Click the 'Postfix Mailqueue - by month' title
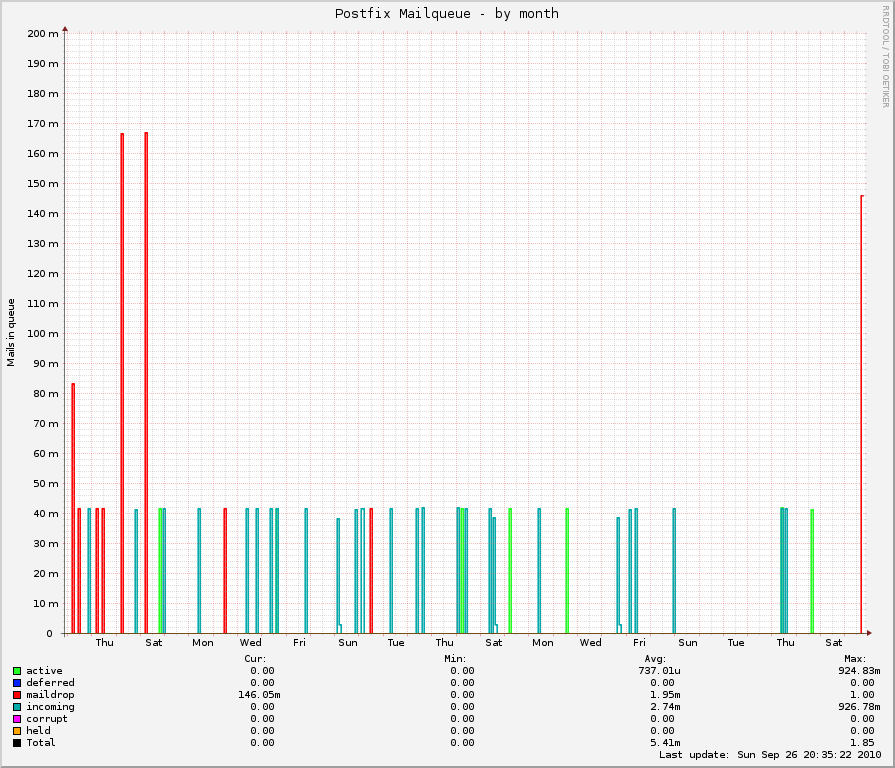The height and width of the screenshot is (768, 895). [446, 14]
